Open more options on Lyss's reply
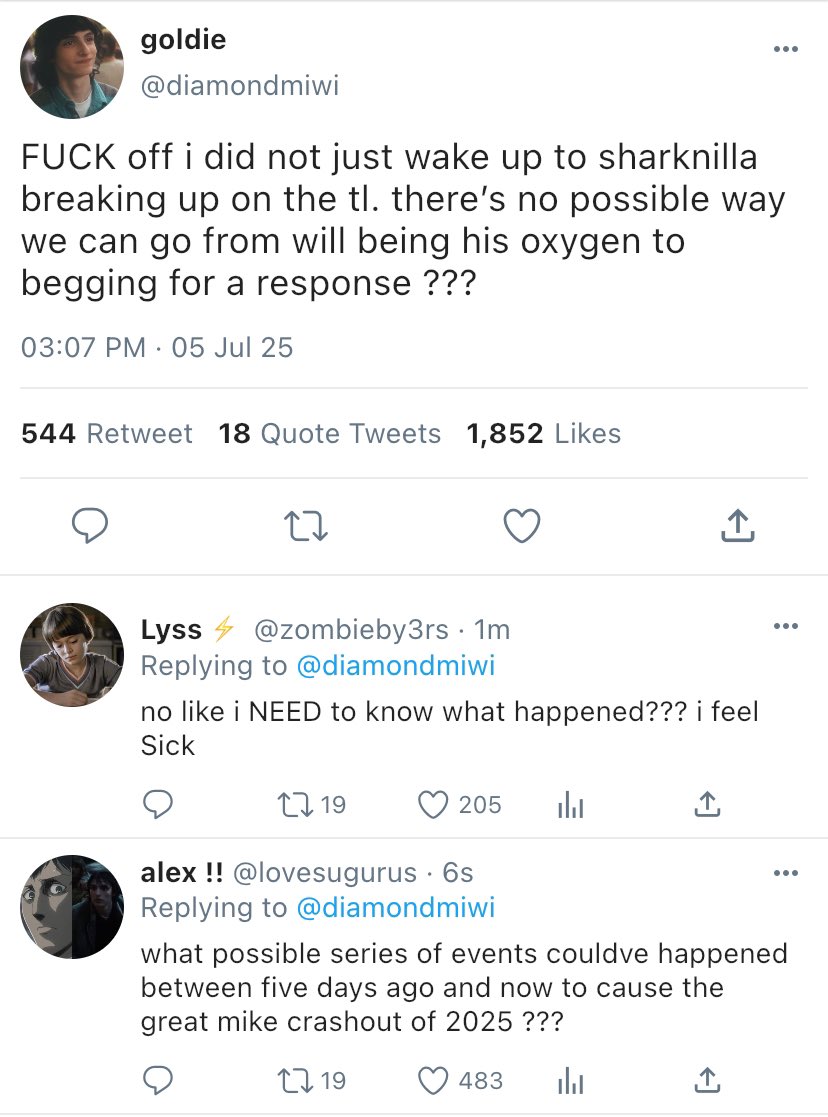The image size is (828, 1117). (785, 627)
